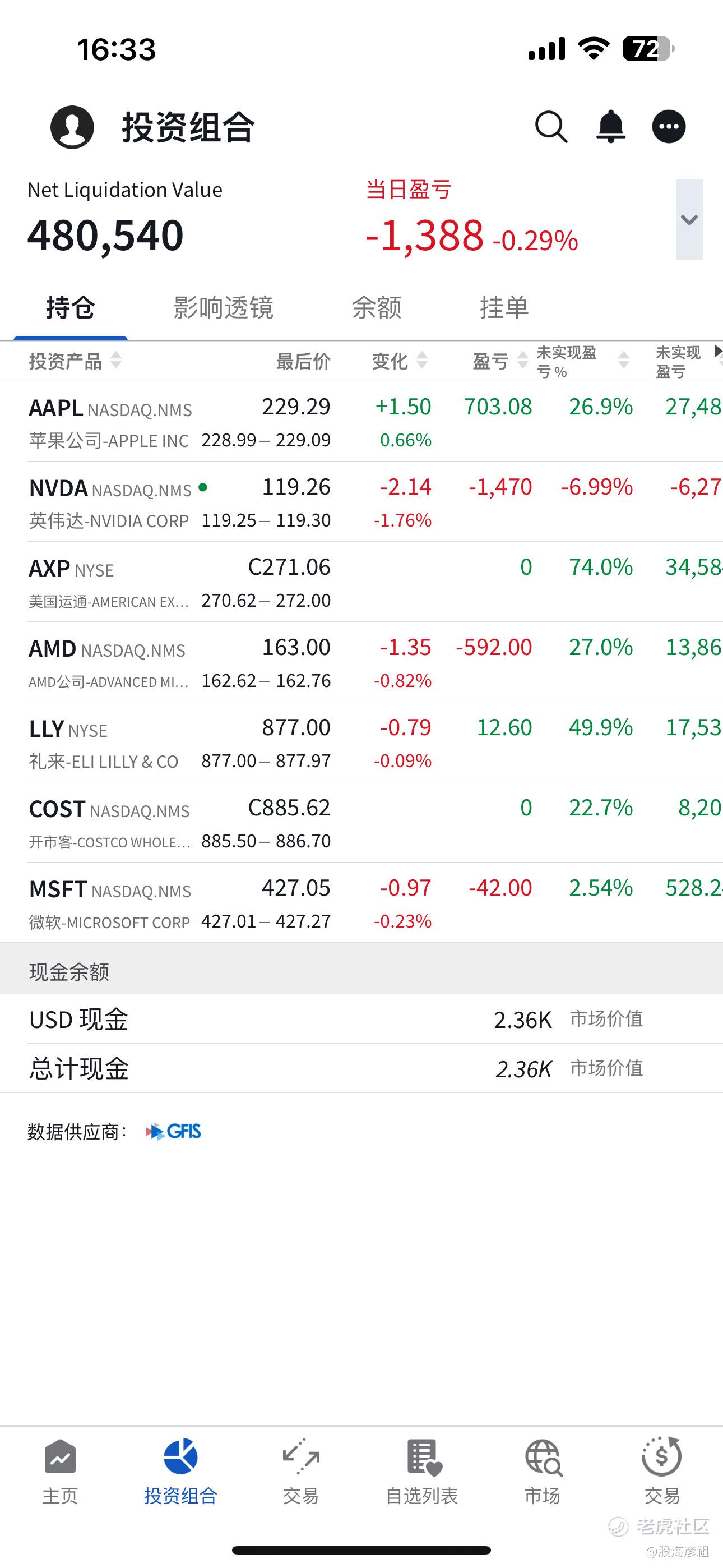The image size is (723, 1568).
Task: Sort by 盈亏 column arrows
Action: [x=522, y=361]
